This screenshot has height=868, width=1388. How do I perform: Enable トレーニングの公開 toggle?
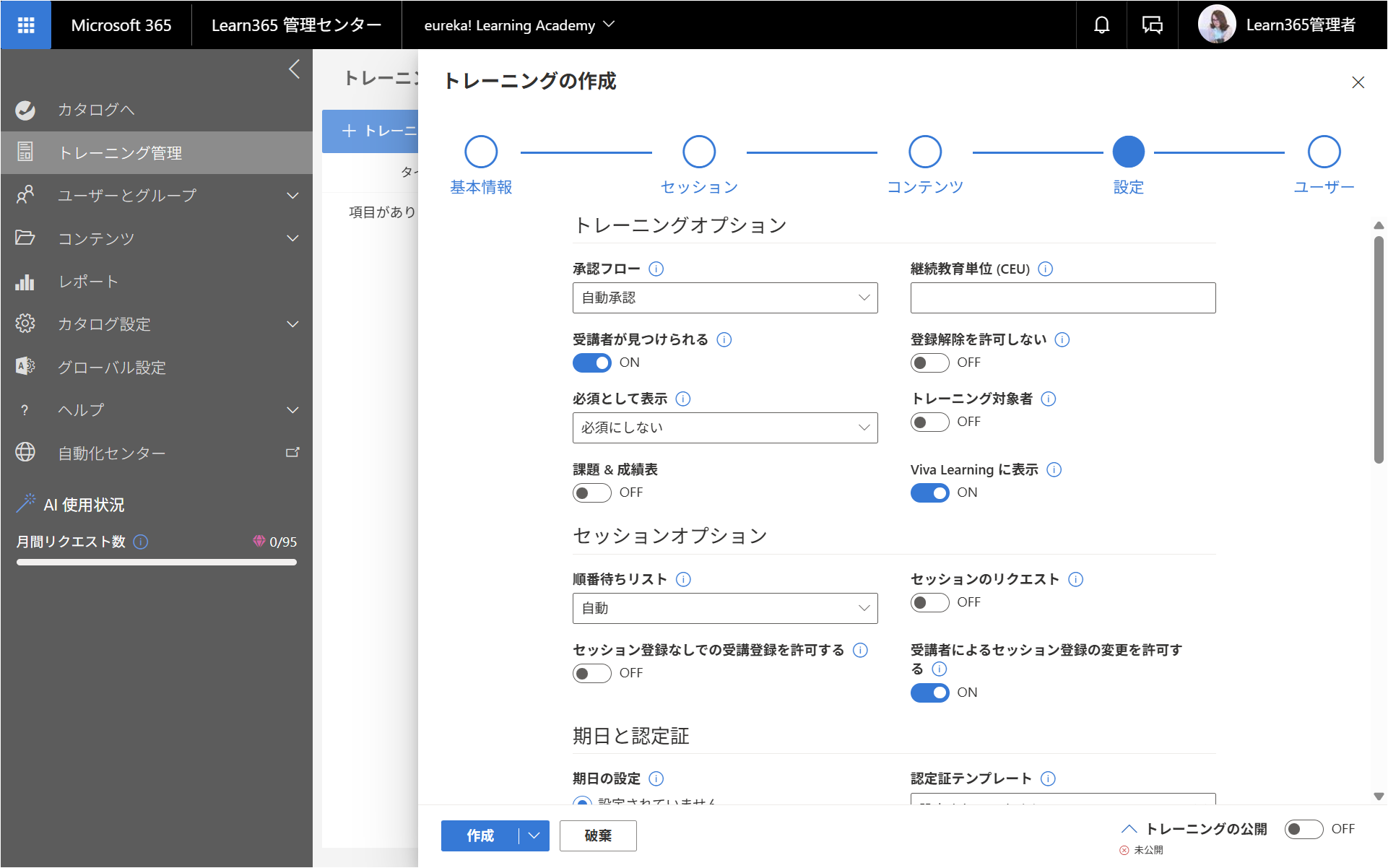pyautogui.click(x=1304, y=829)
